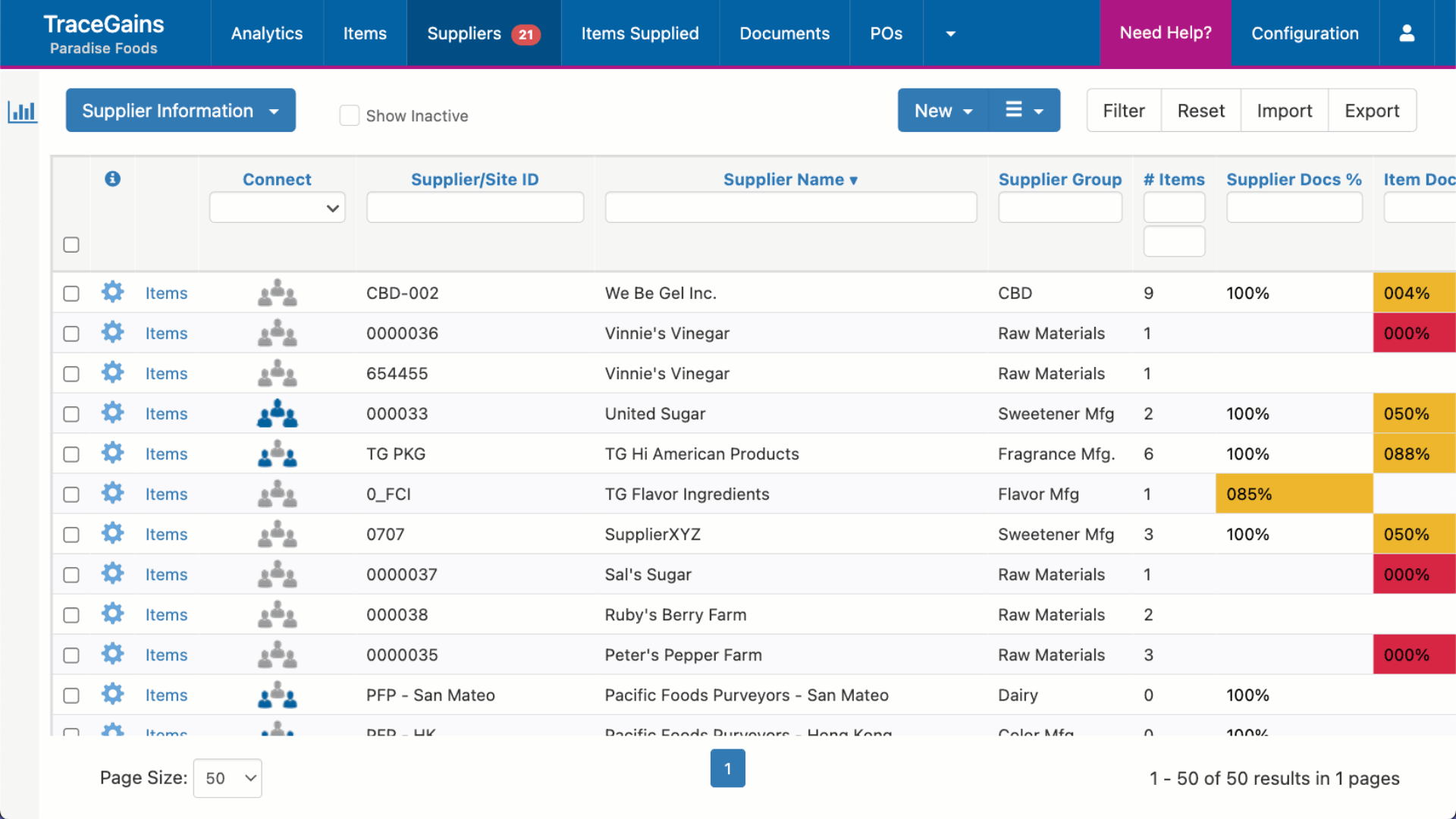
Task: Open the New button dropdown
Action: [943, 111]
